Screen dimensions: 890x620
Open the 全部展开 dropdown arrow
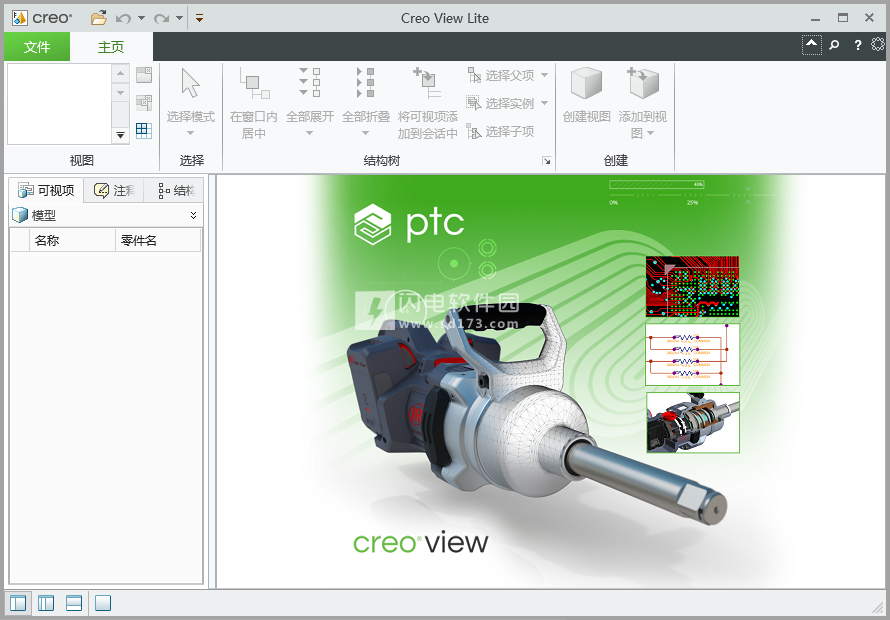tap(309, 133)
